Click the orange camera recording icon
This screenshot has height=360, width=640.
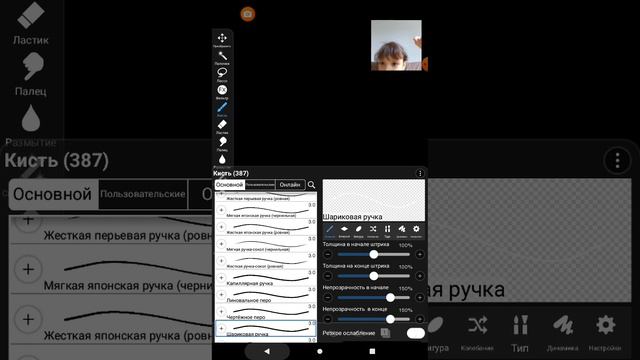point(247,14)
